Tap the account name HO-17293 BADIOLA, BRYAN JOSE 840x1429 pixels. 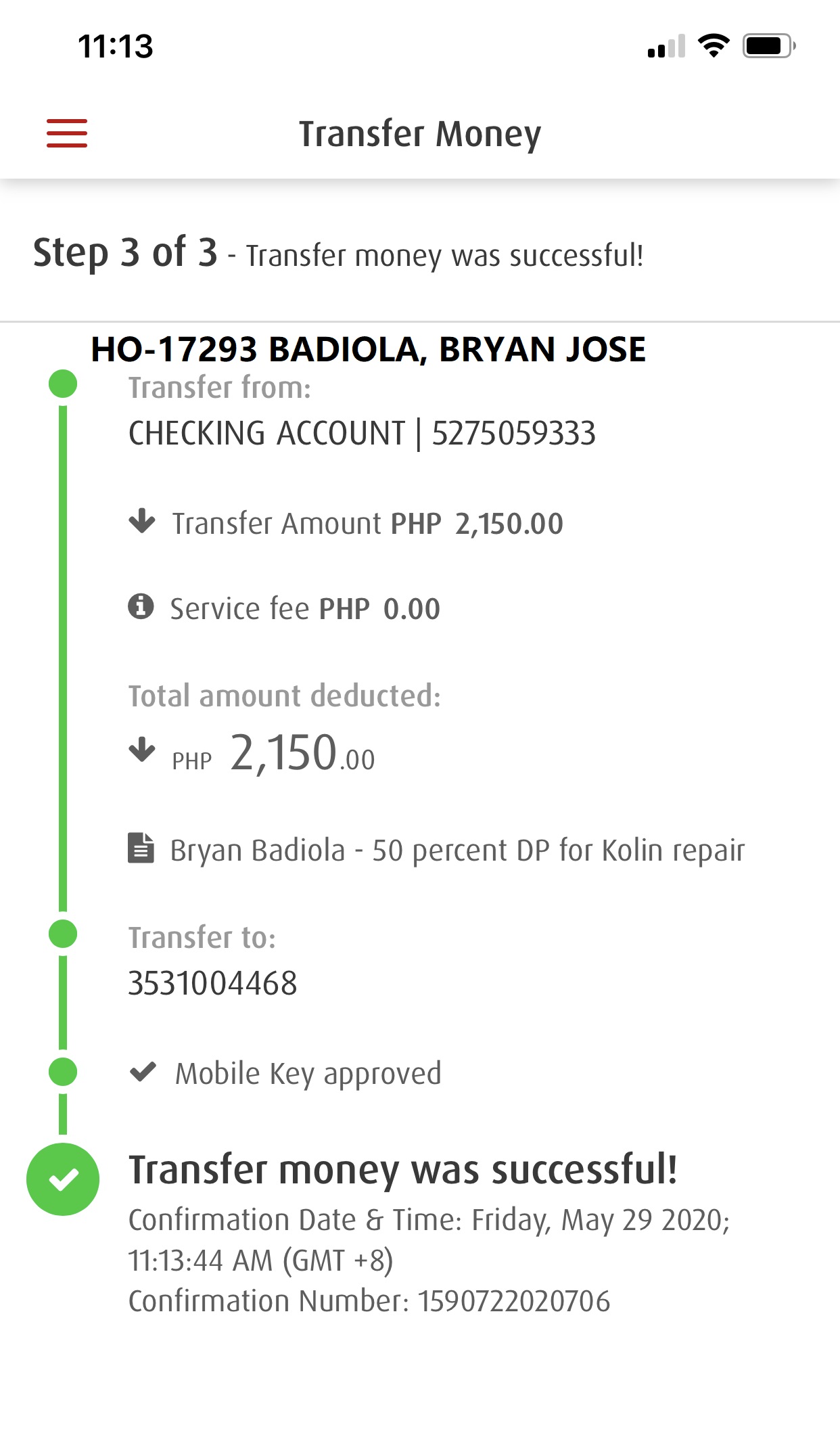click(x=369, y=350)
